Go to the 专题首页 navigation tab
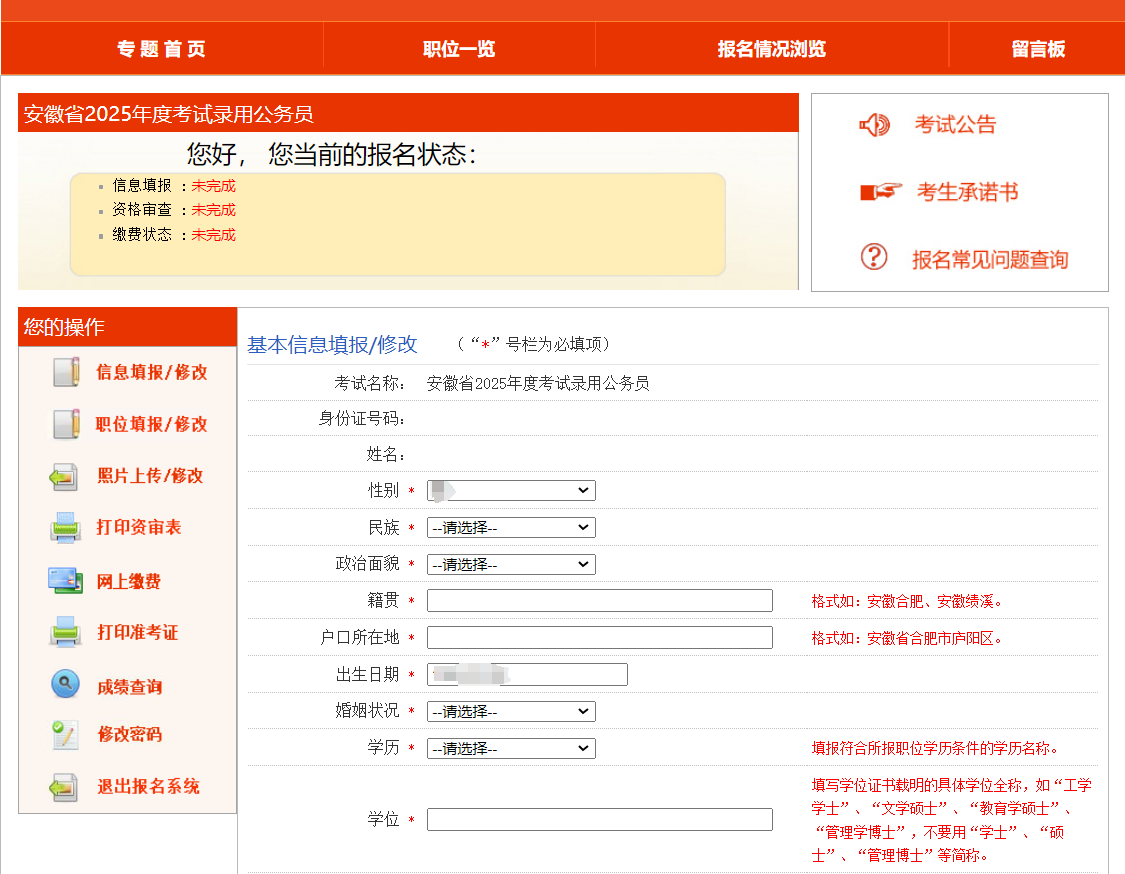The image size is (1125, 874). pos(161,49)
